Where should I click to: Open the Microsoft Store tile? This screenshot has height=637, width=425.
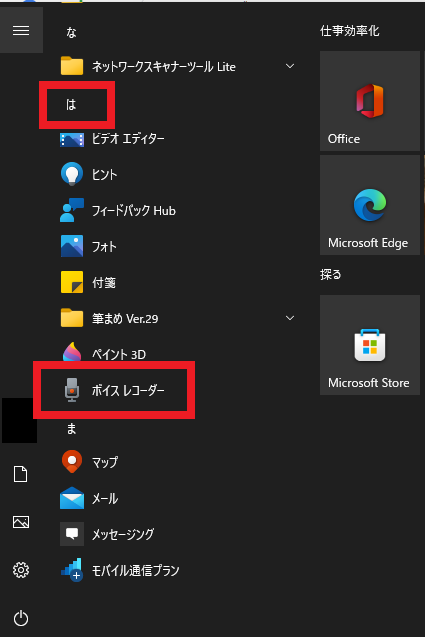coord(370,345)
